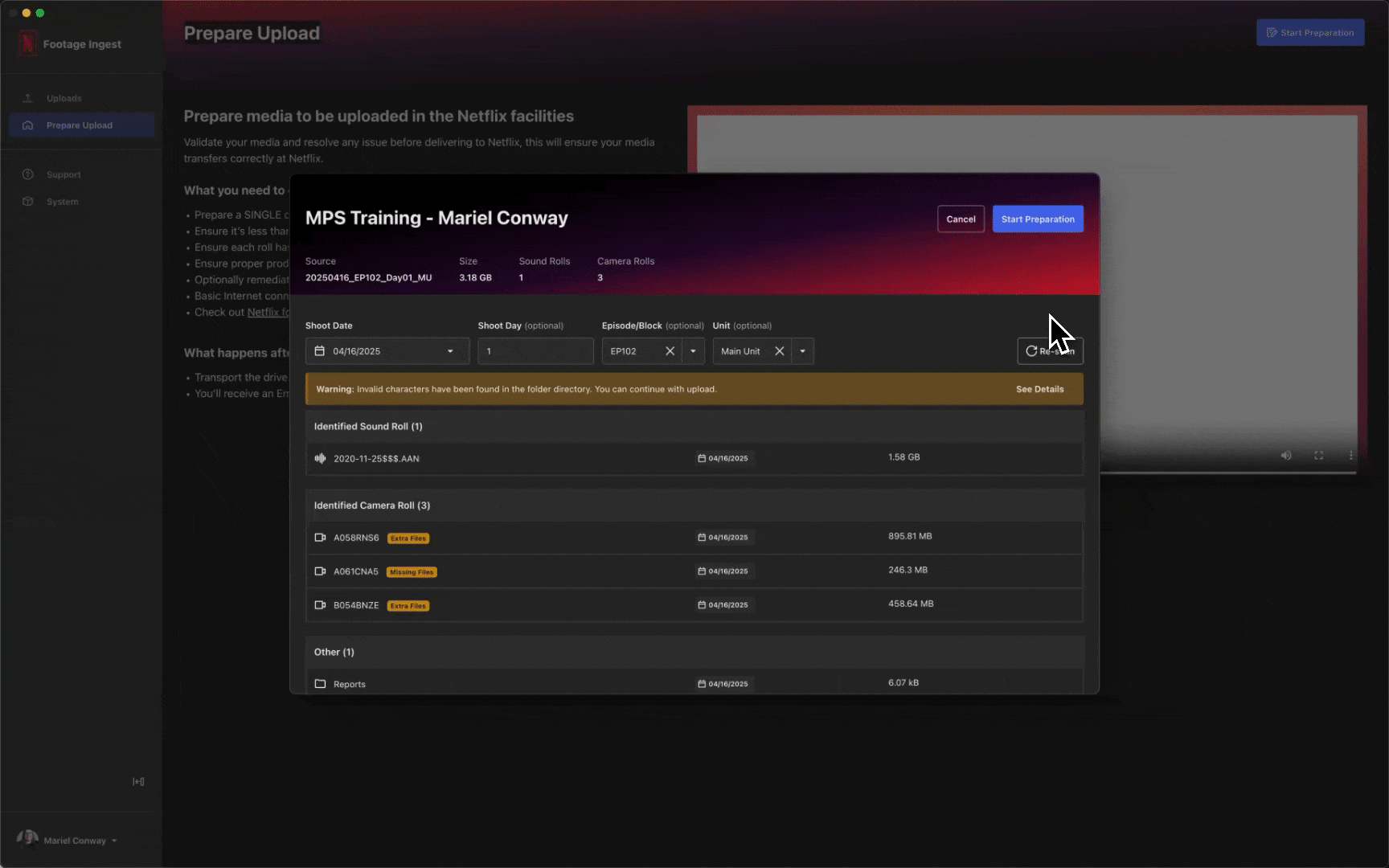The width and height of the screenshot is (1389, 868).
Task: Click the Missing Files badge on A061CNA5
Action: tap(412, 572)
